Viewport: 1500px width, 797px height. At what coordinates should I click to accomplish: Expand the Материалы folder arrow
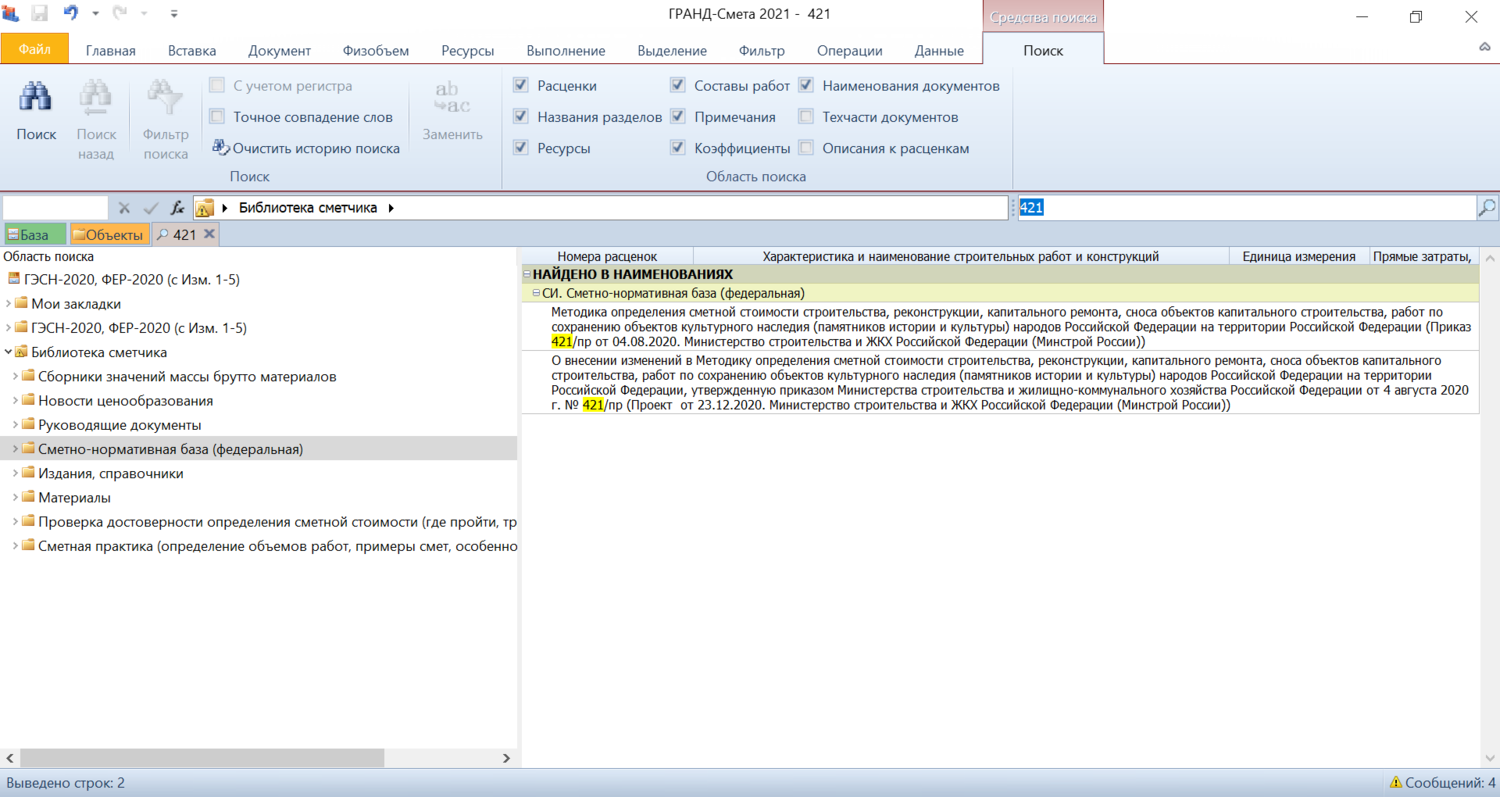16,497
